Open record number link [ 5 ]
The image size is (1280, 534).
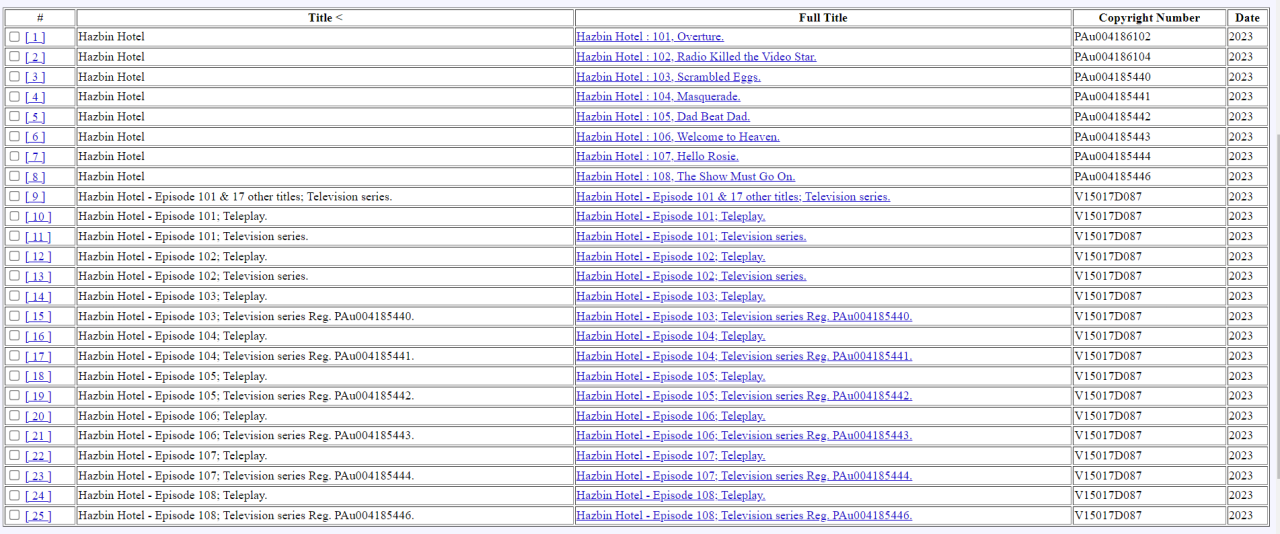[35, 117]
